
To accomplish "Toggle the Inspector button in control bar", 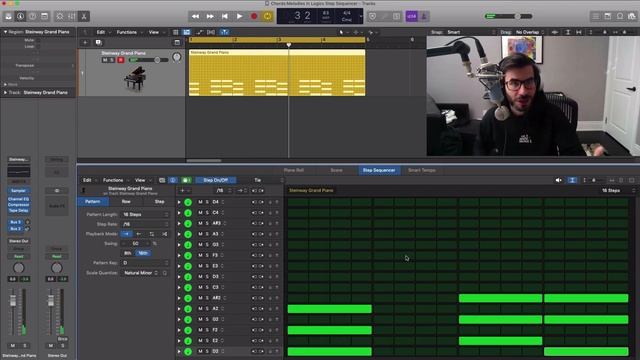I will click(20, 16).
